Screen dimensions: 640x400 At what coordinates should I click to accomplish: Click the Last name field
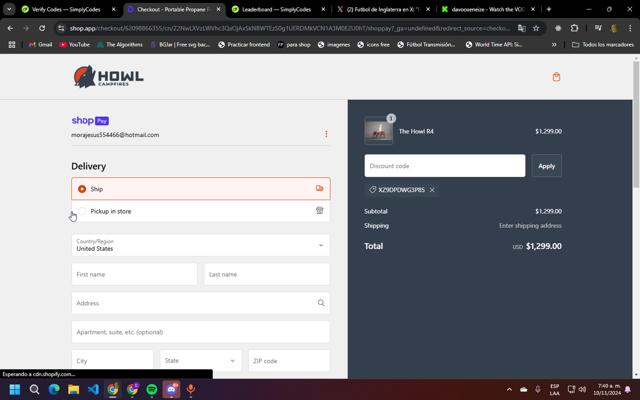[267, 274]
